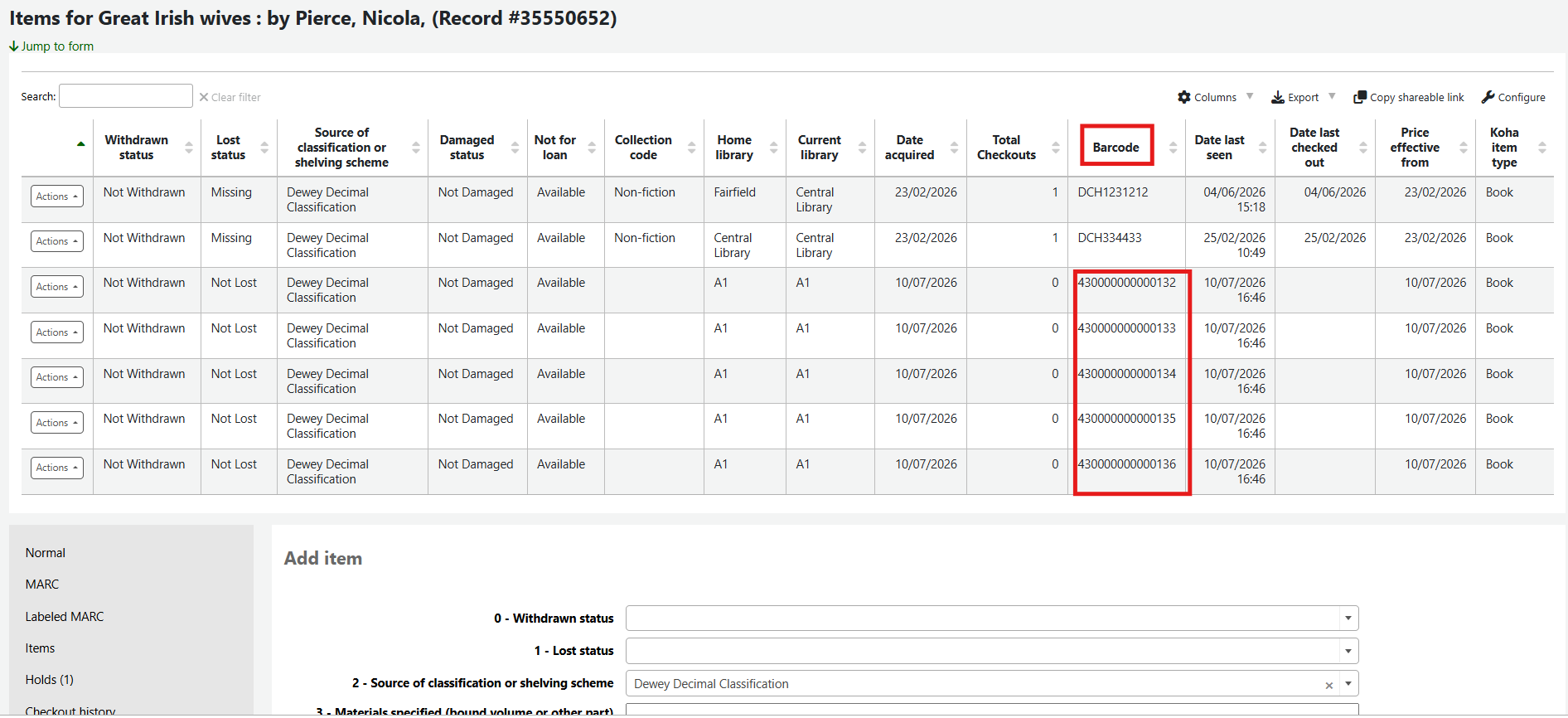Click Copy shareable link
1568x718 pixels.
tap(1409, 97)
